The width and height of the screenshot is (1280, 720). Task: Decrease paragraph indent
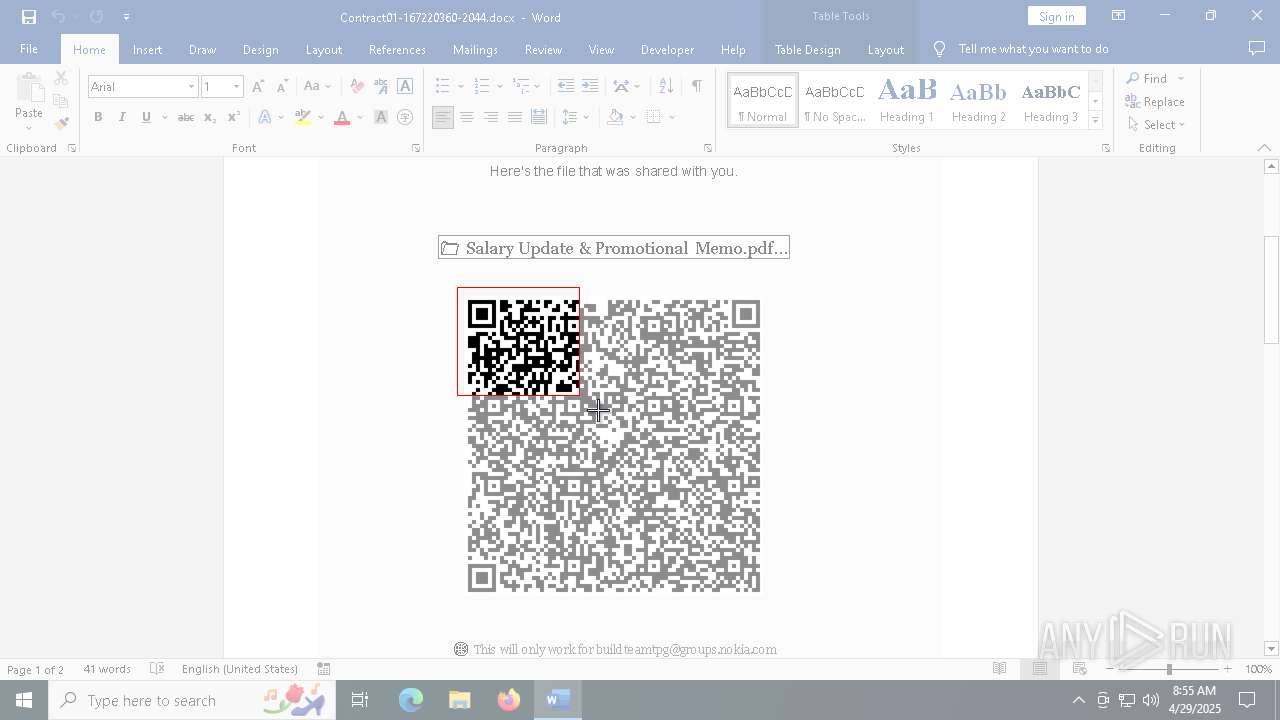tap(566, 87)
